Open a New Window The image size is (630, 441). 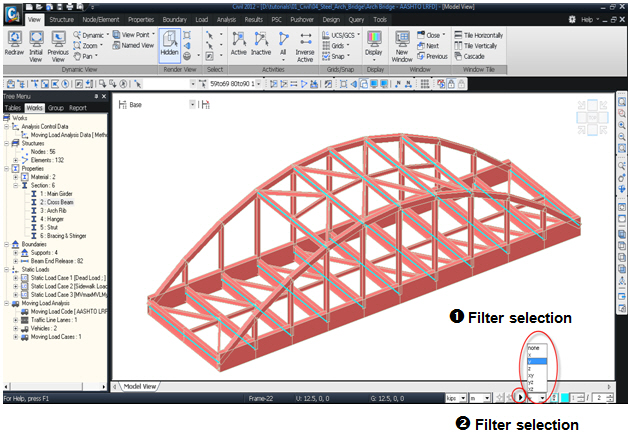click(401, 44)
